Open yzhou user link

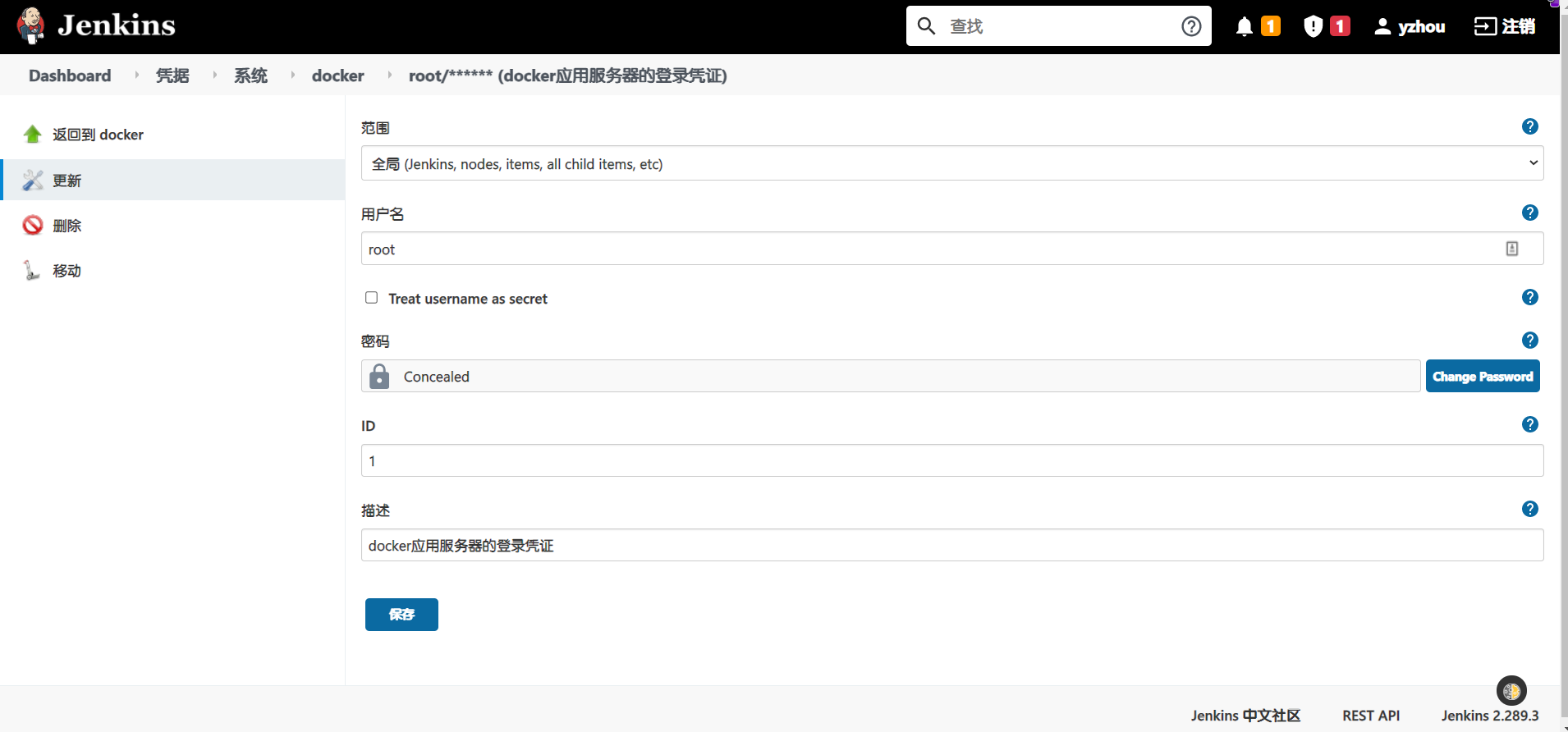coord(1422,26)
